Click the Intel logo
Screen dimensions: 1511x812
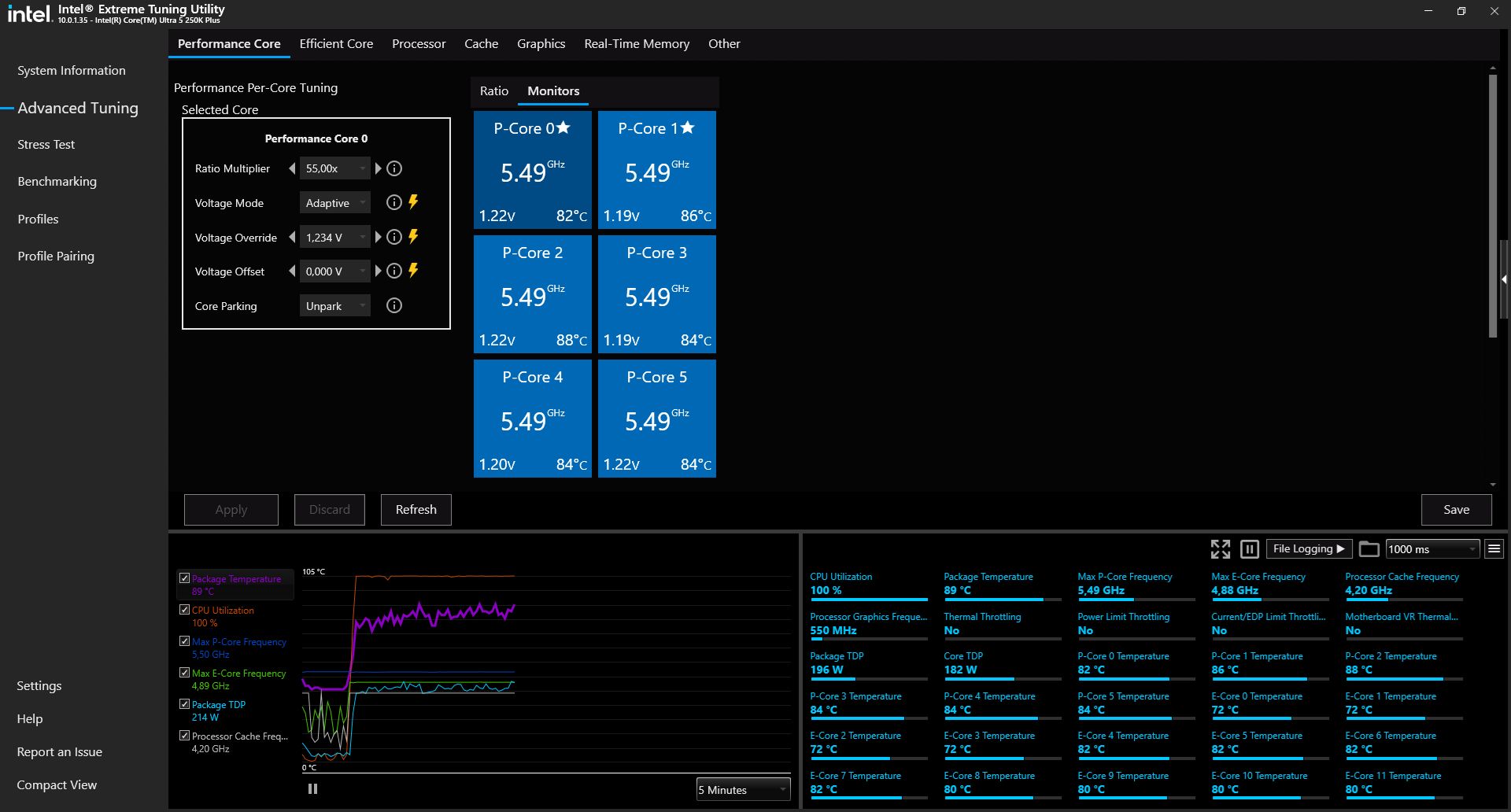(29, 13)
